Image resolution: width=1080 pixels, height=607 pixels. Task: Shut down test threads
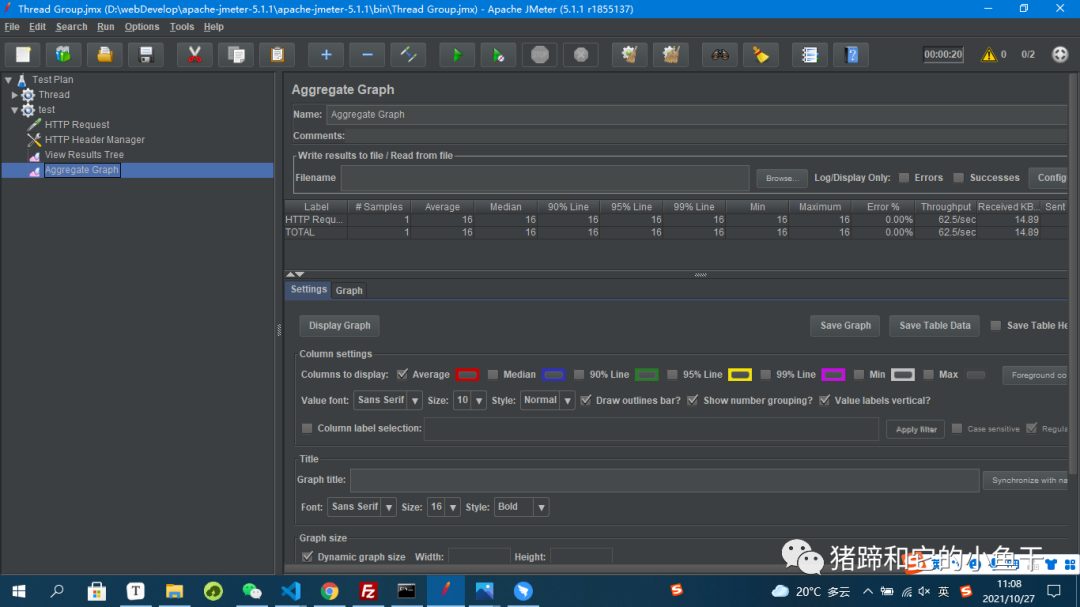tap(581, 54)
